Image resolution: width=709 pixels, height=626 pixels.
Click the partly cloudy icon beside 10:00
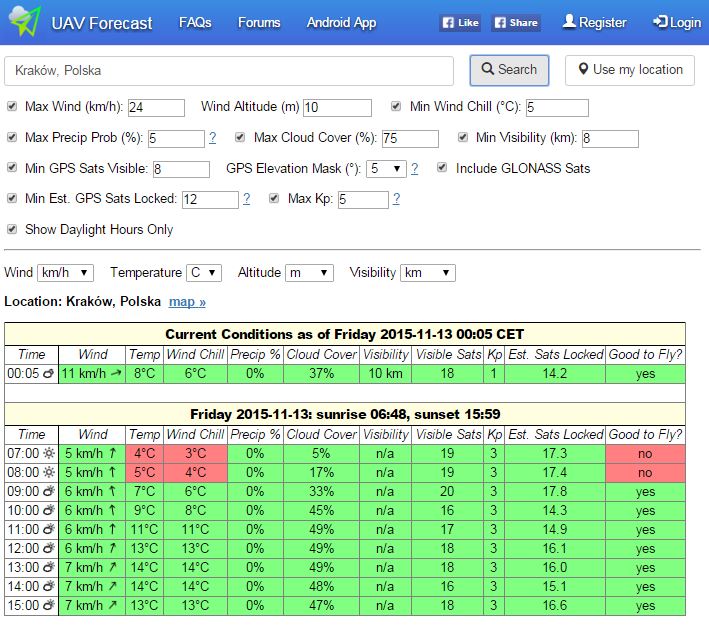click(49, 510)
